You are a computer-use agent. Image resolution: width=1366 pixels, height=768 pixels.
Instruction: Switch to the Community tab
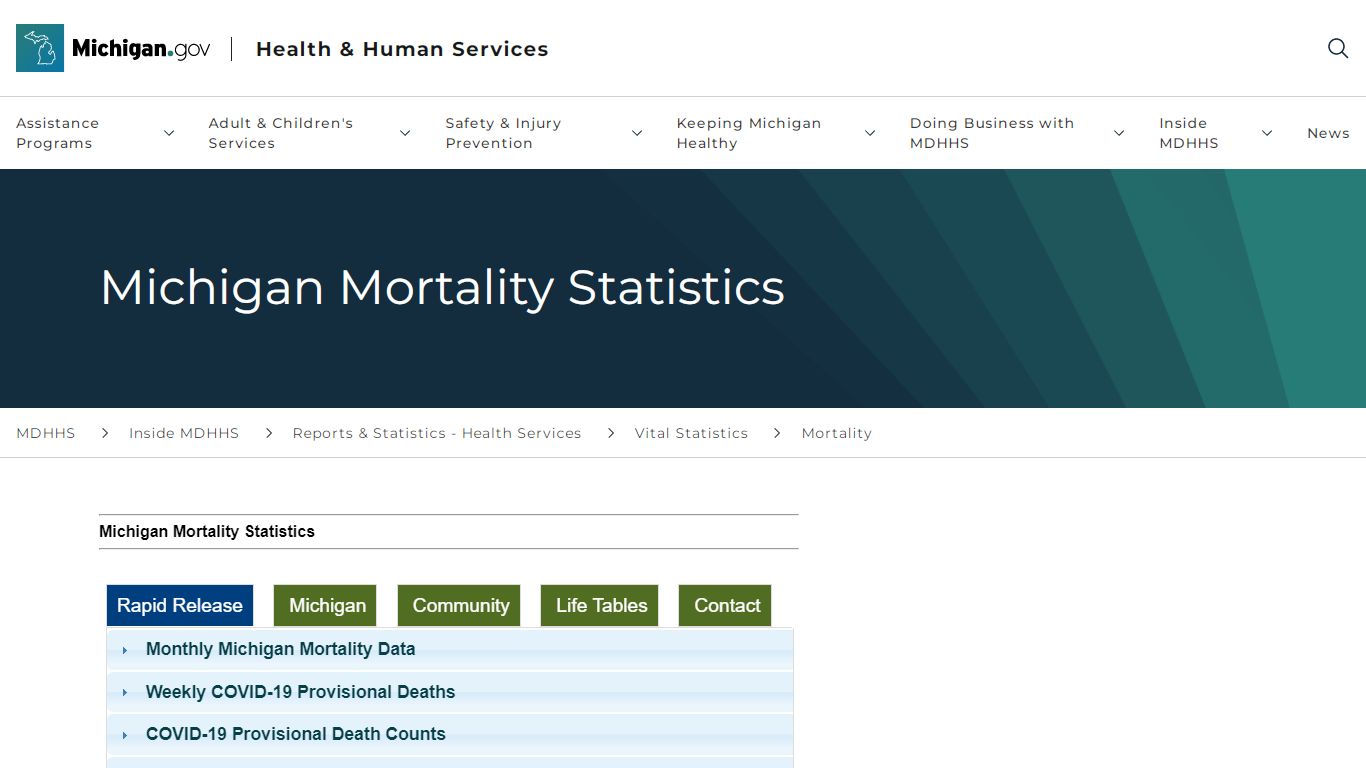(x=460, y=605)
